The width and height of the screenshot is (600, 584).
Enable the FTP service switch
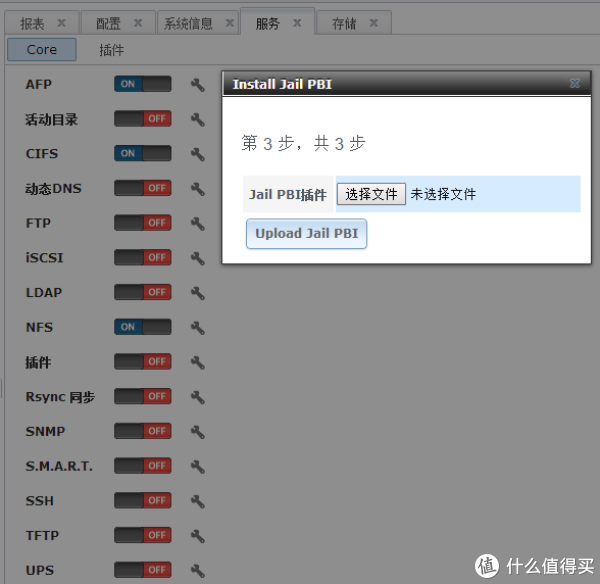(x=142, y=223)
